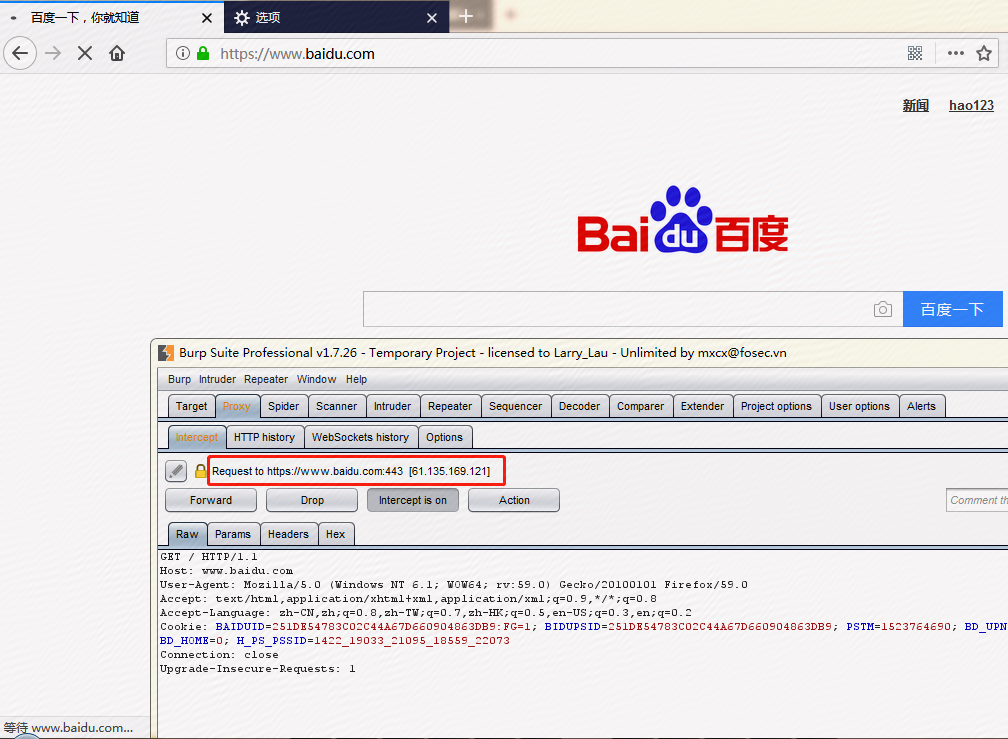The image size is (1008, 739).
Task: Close the Baidu browser tab
Action: (207, 18)
